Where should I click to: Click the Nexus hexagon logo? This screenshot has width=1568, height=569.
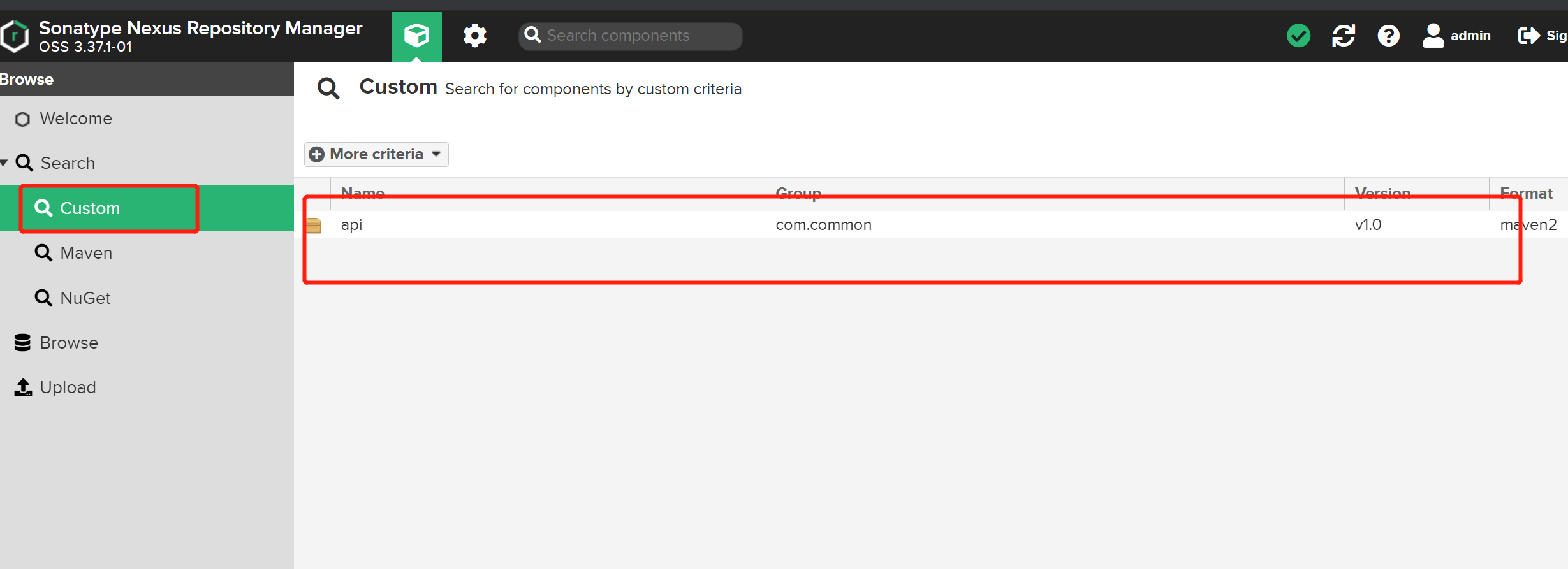click(15, 36)
